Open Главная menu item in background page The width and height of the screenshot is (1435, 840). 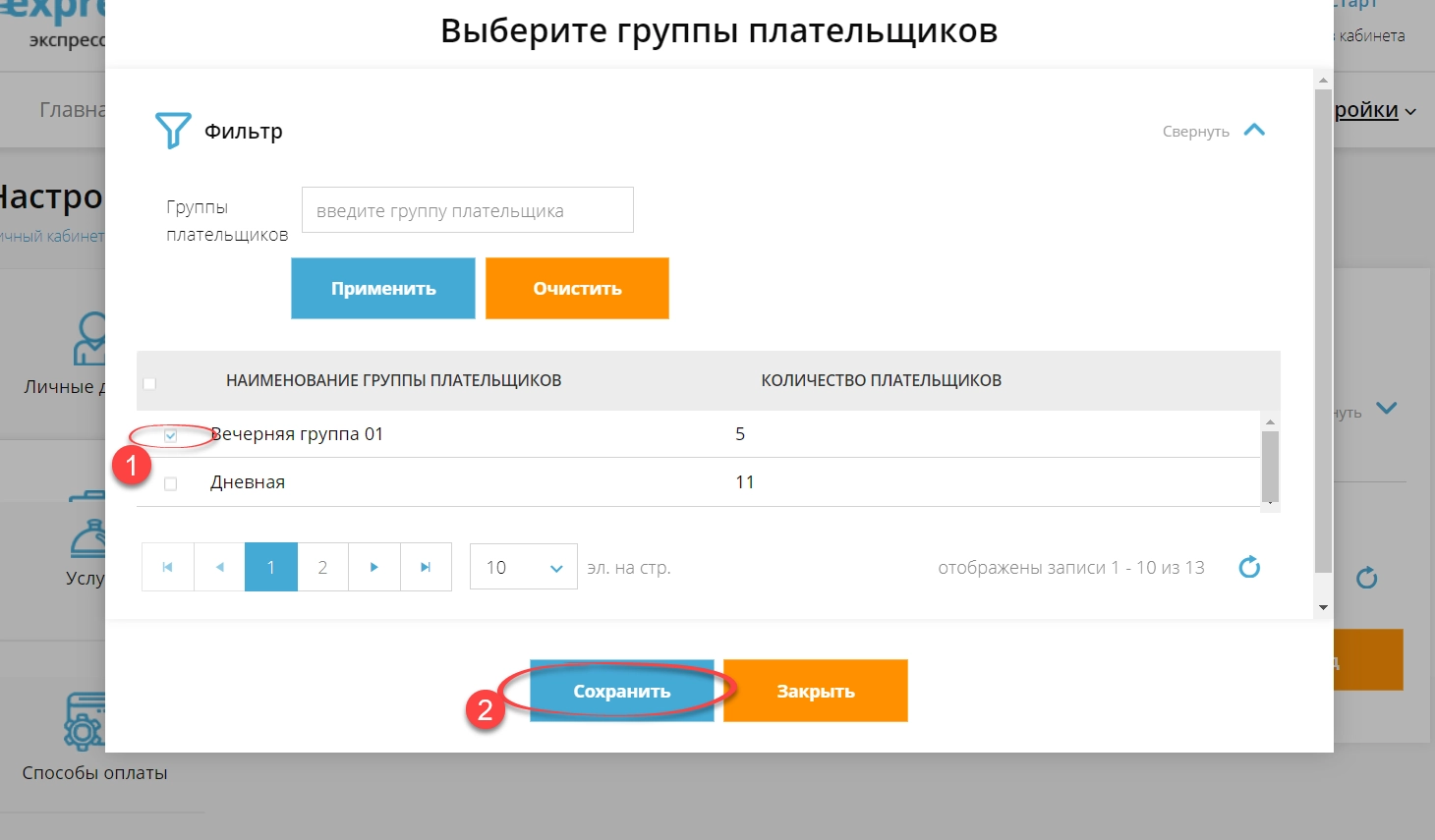pyautogui.click(x=72, y=109)
